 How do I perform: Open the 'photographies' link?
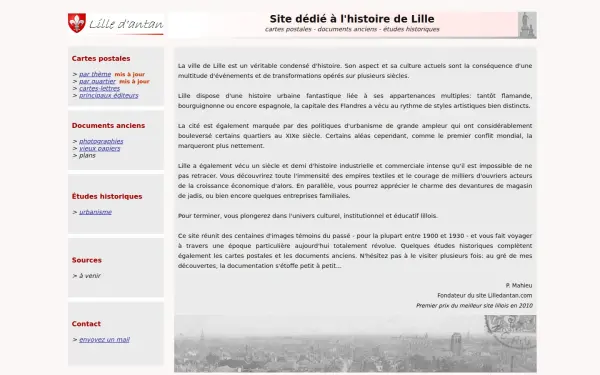(101, 141)
